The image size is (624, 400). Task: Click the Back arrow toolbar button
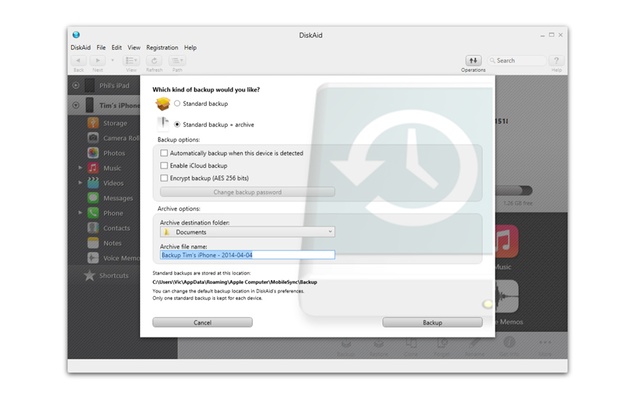click(78, 60)
